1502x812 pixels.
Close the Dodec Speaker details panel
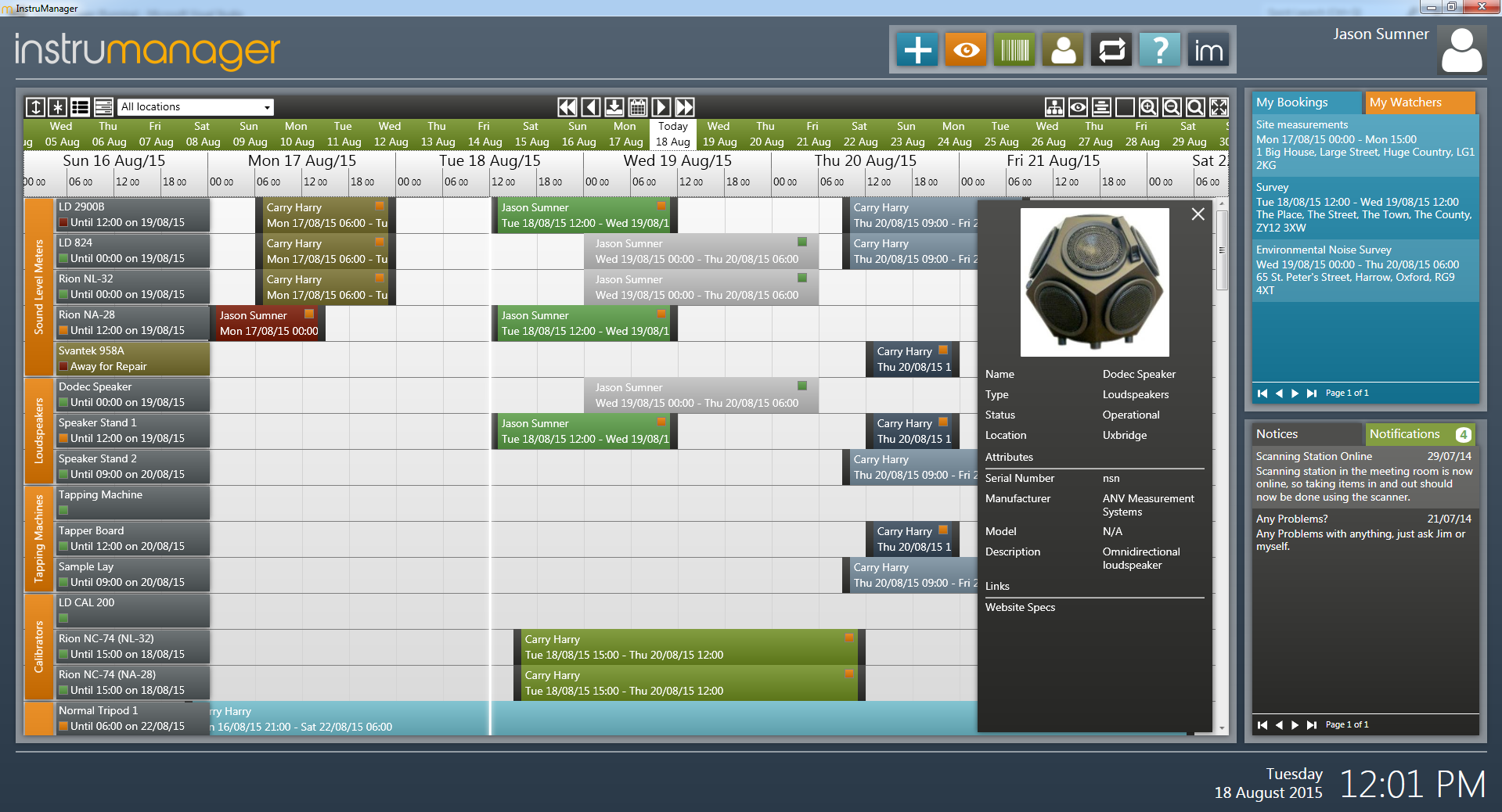coord(1198,214)
